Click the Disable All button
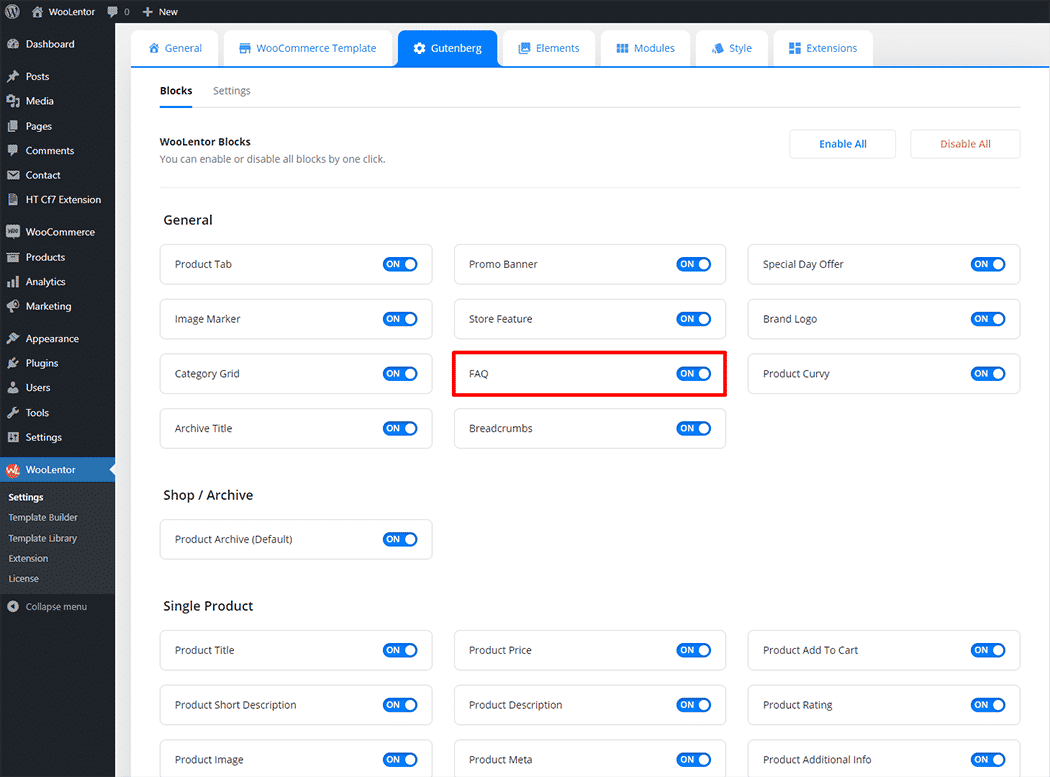Viewport: 1050px width, 777px height. (x=965, y=144)
